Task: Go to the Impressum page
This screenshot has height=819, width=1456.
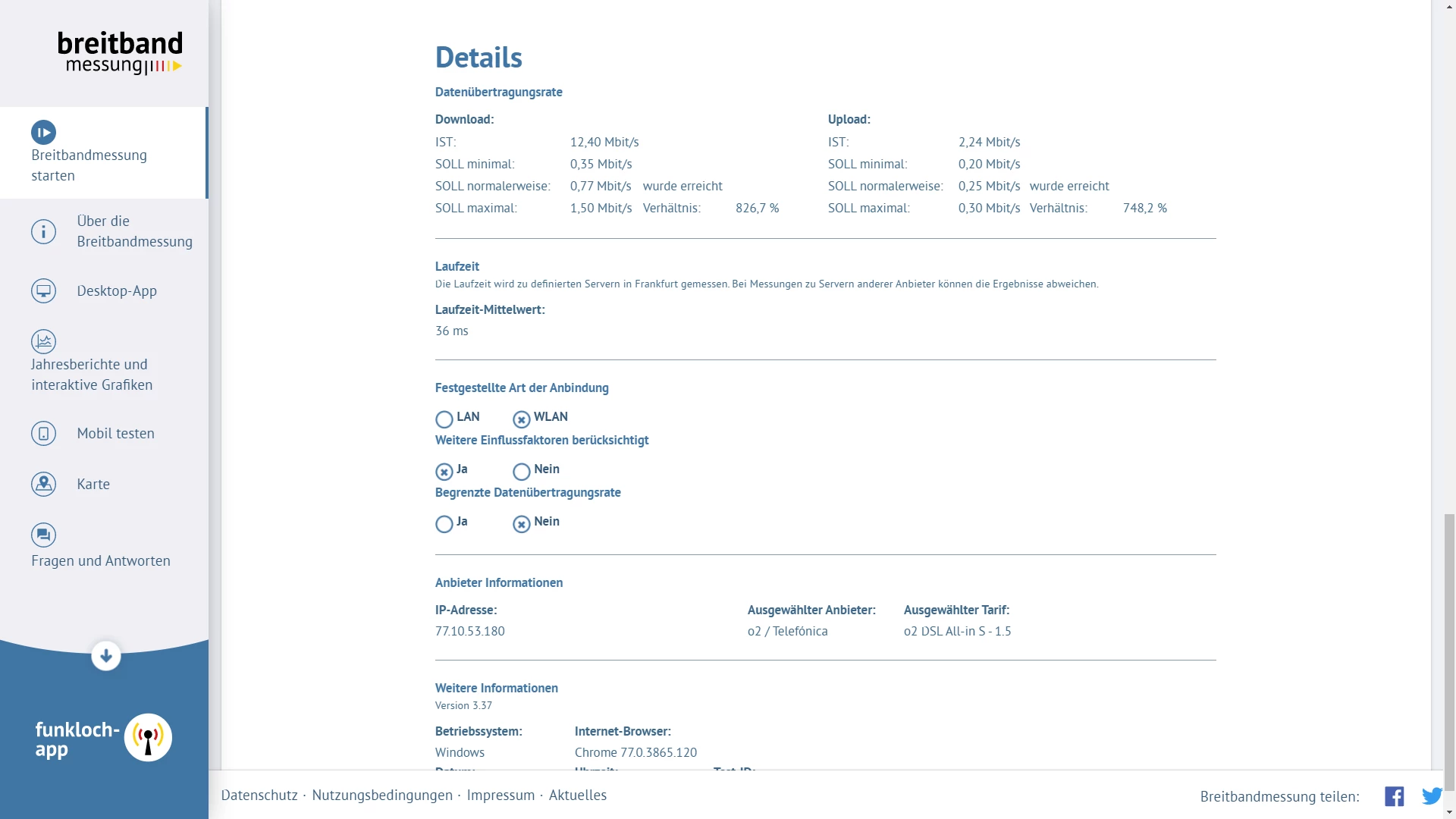Action: (x=500, y=795)
